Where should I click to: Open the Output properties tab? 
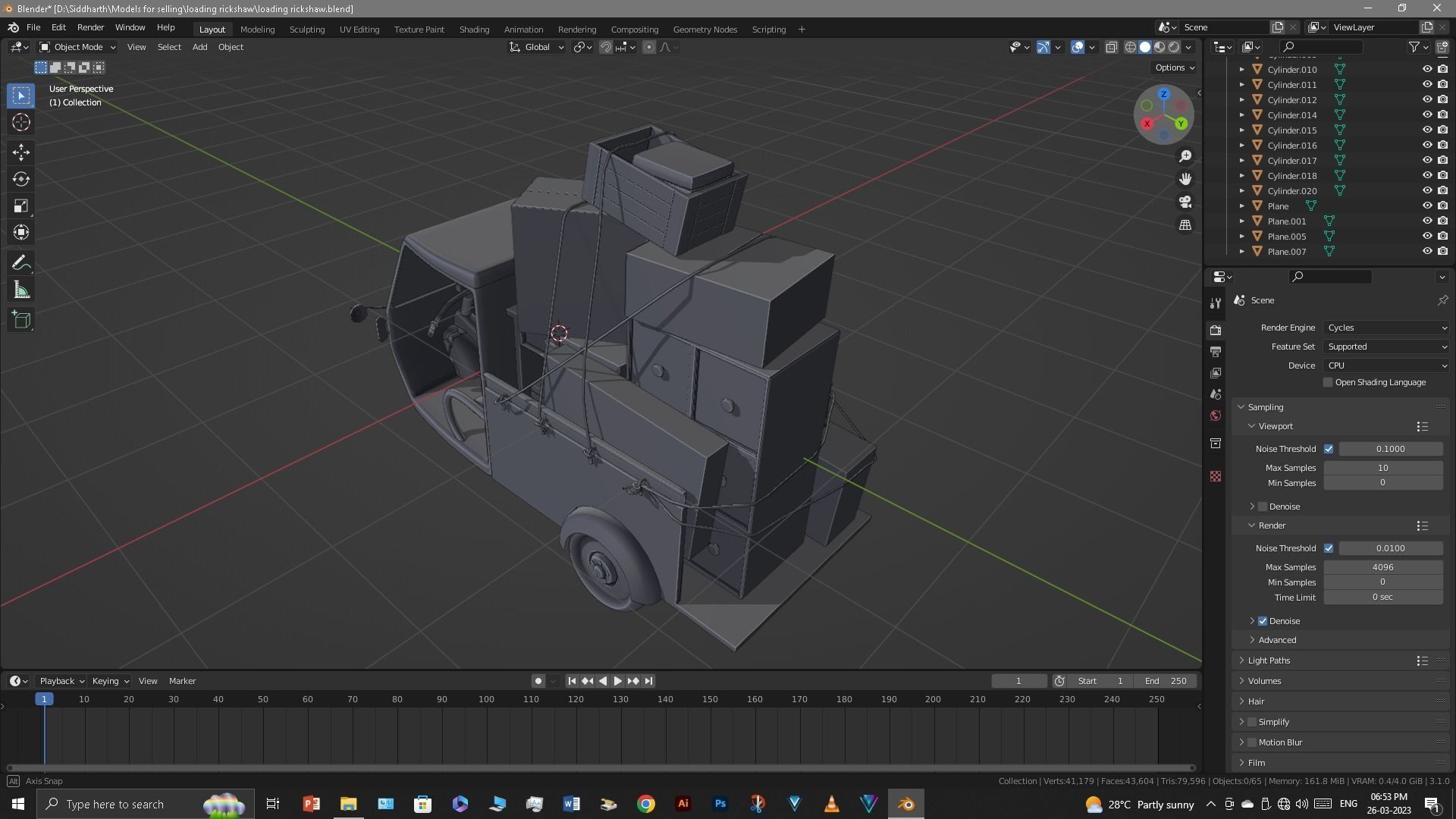tap(1216, 352)
